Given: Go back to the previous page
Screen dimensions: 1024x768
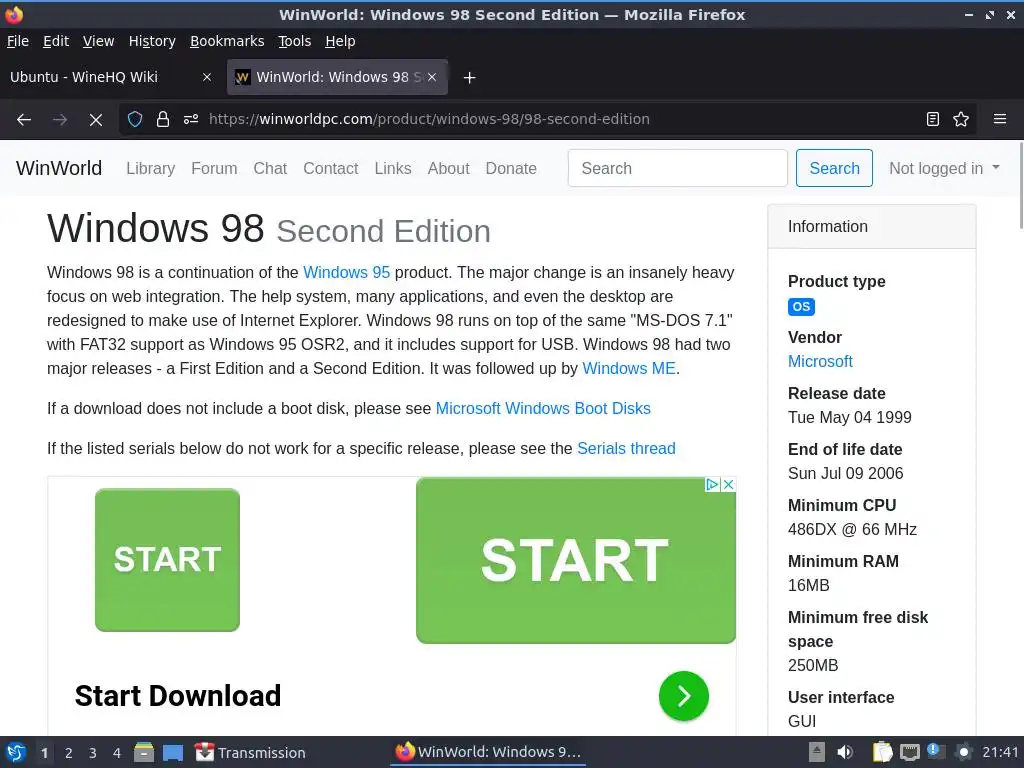Looking at the screenshot, I should point(24,120).
